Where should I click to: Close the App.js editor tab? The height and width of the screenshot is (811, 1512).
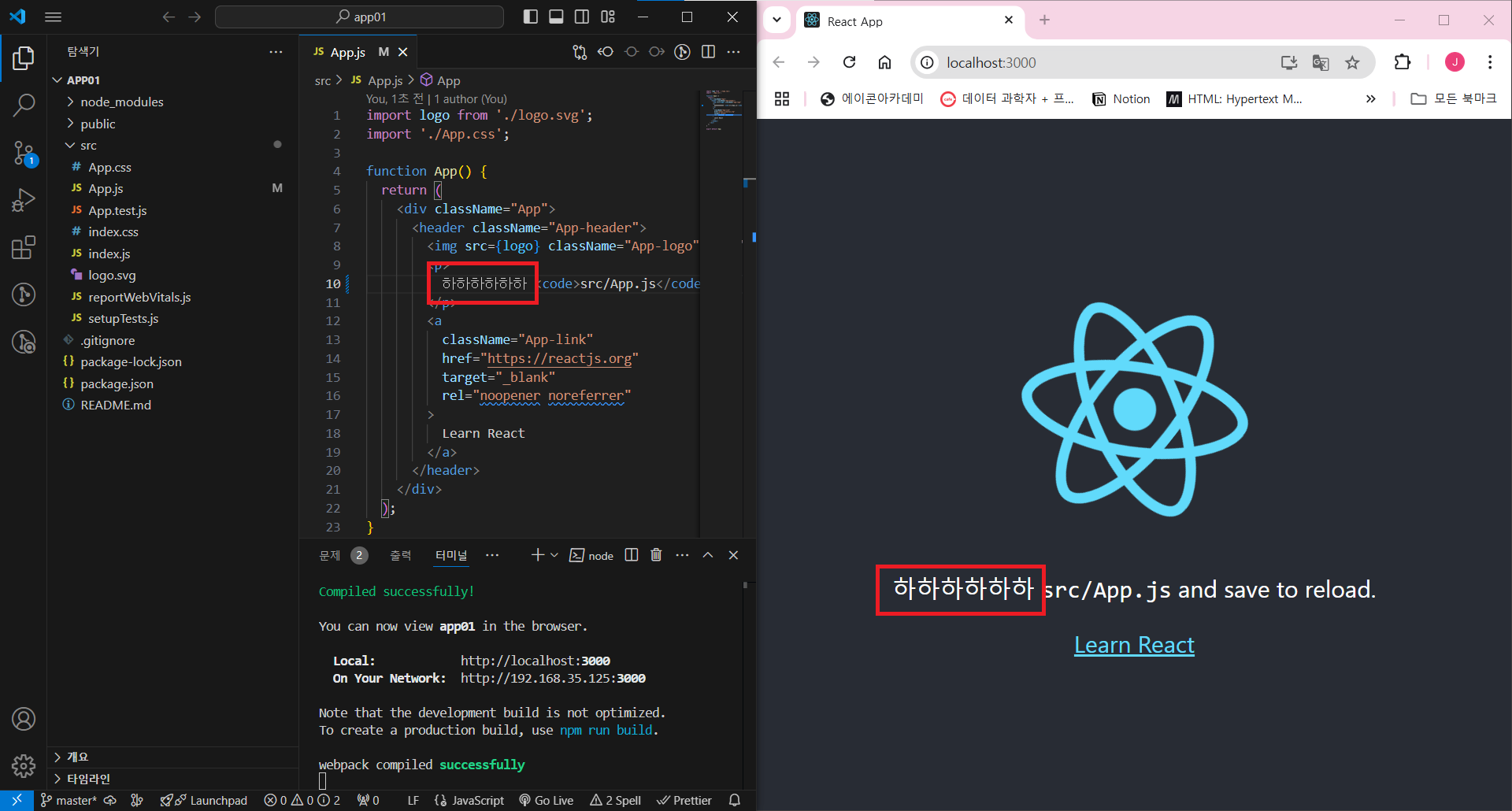pos(403,52)
